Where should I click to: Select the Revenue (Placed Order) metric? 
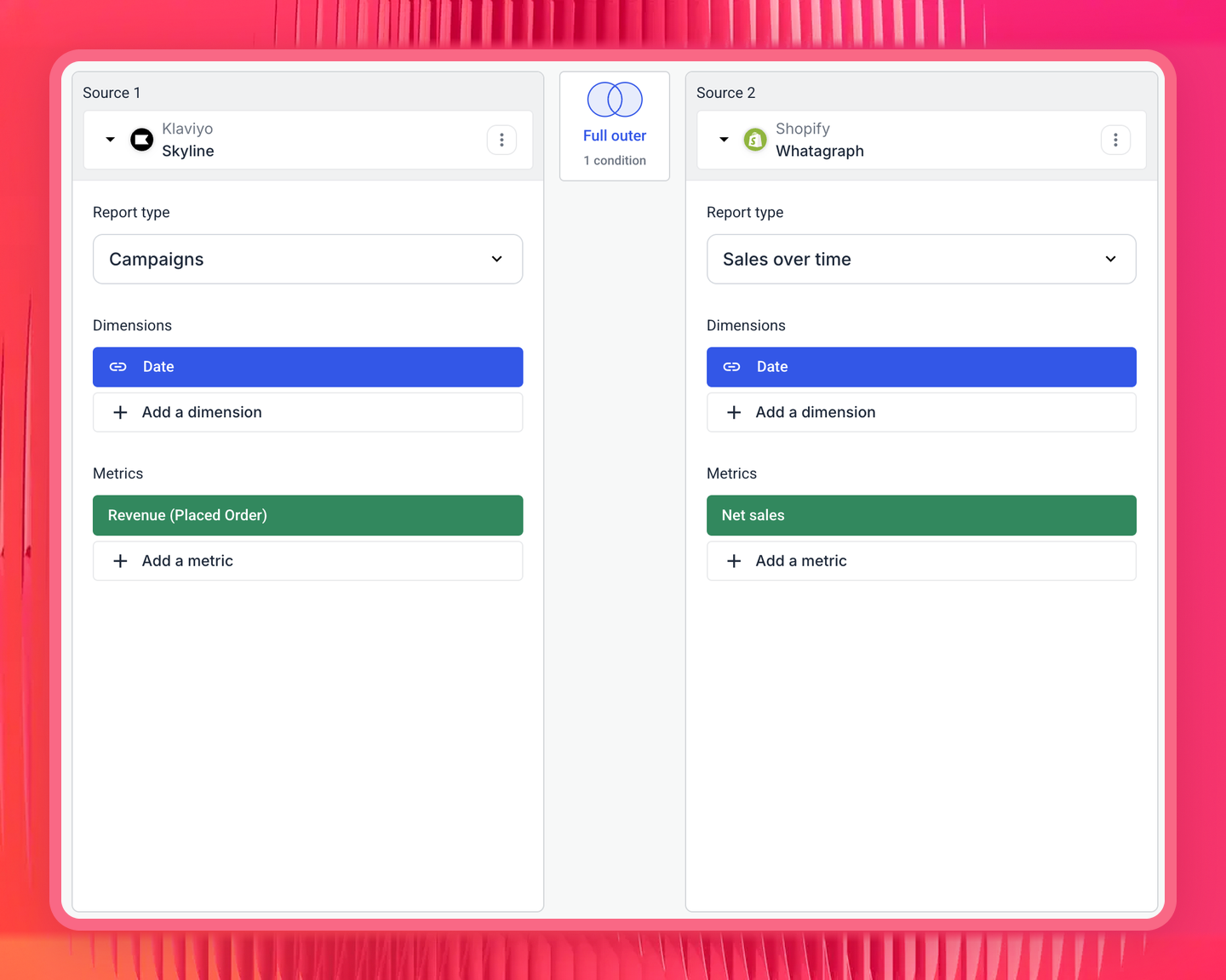307,515
